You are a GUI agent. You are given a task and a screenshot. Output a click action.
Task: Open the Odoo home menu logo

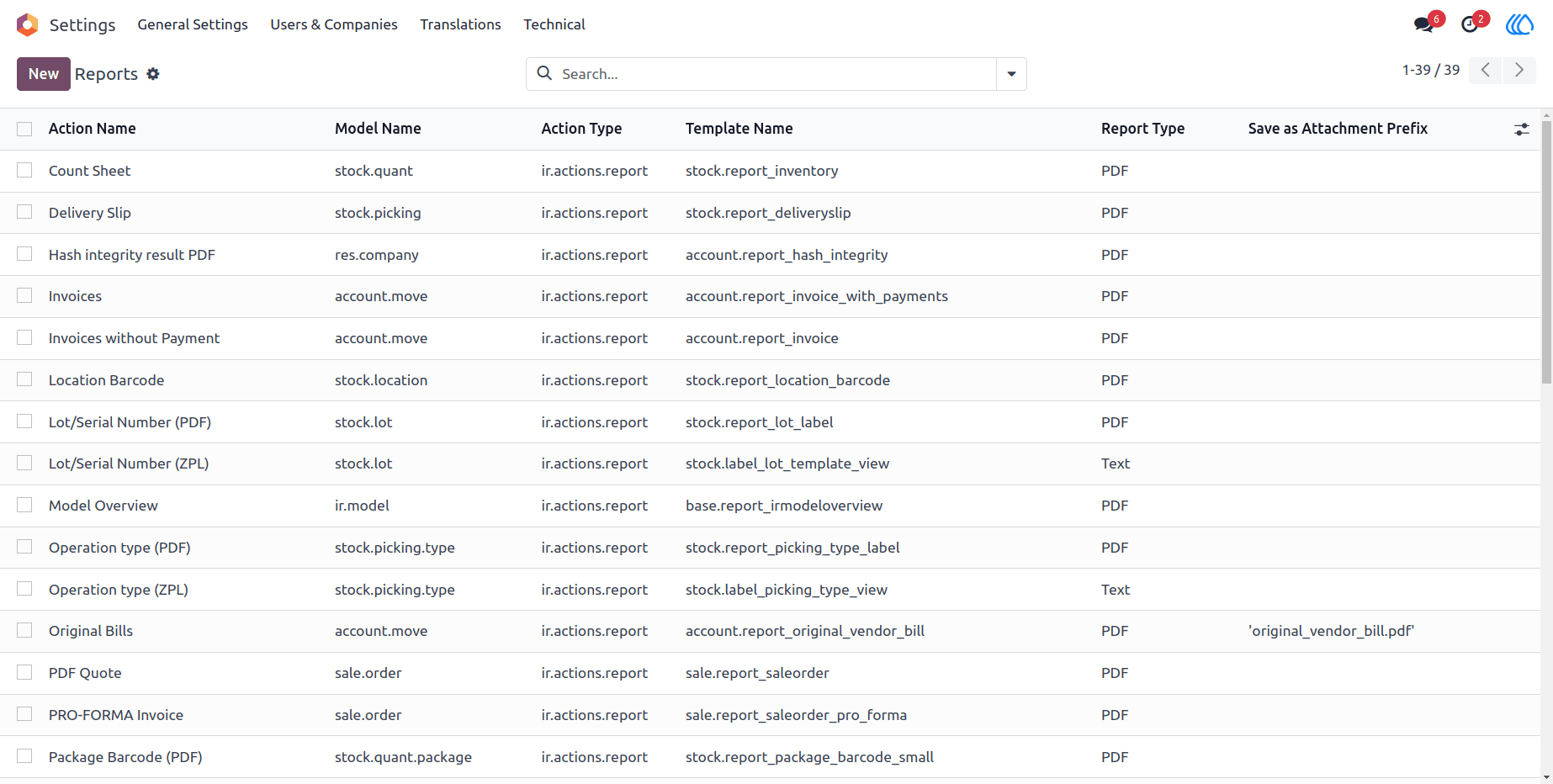tap(28, 24)
